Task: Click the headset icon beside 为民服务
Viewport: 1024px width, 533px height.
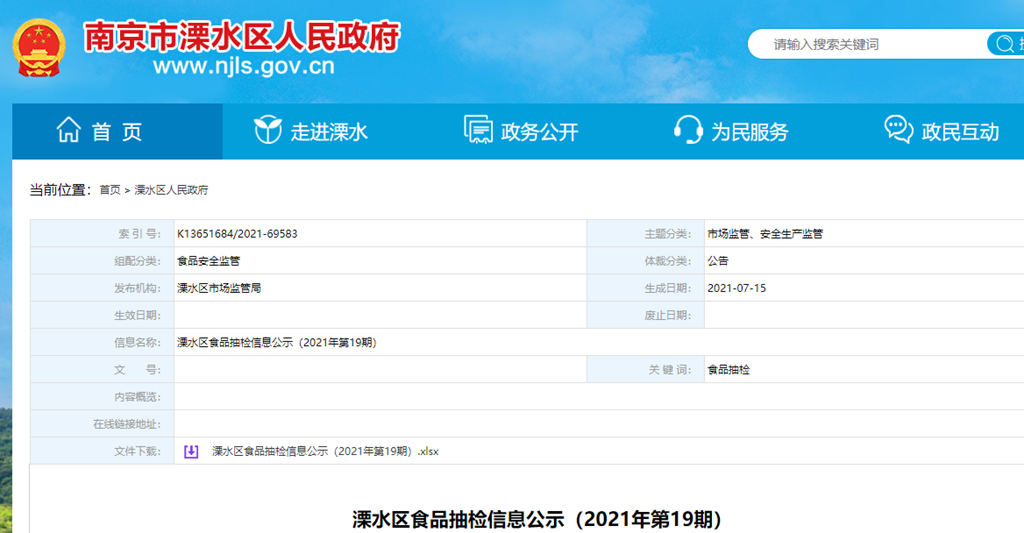Action: 688,130
